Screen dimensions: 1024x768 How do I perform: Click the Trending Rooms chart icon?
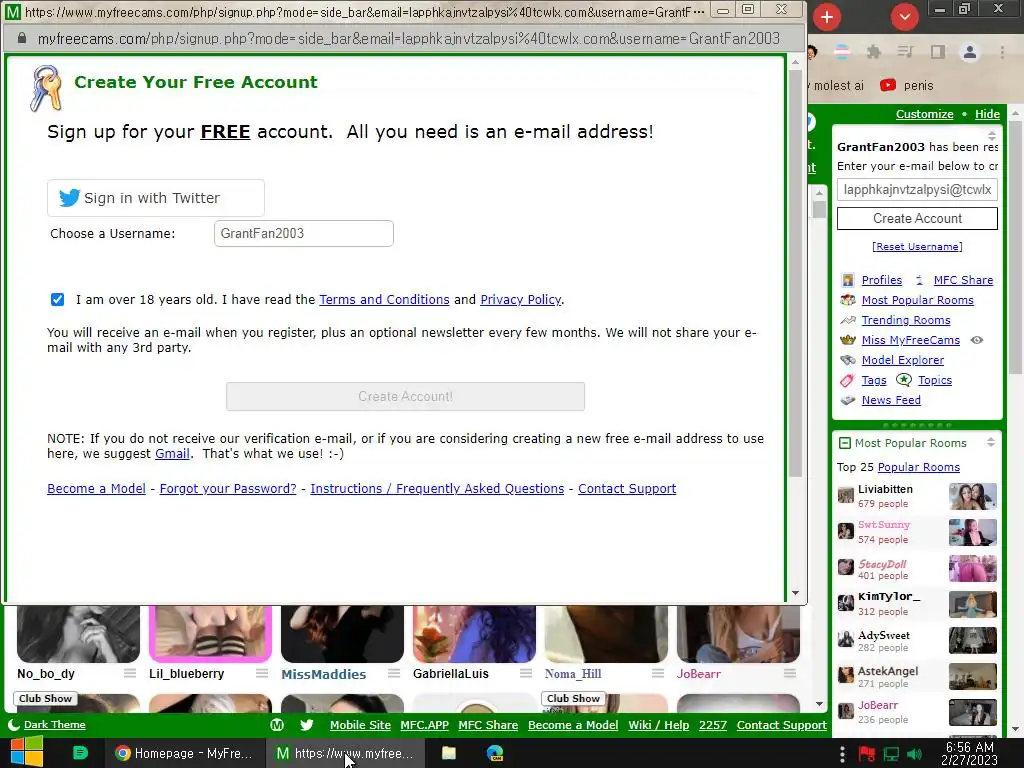coord(848,320)
